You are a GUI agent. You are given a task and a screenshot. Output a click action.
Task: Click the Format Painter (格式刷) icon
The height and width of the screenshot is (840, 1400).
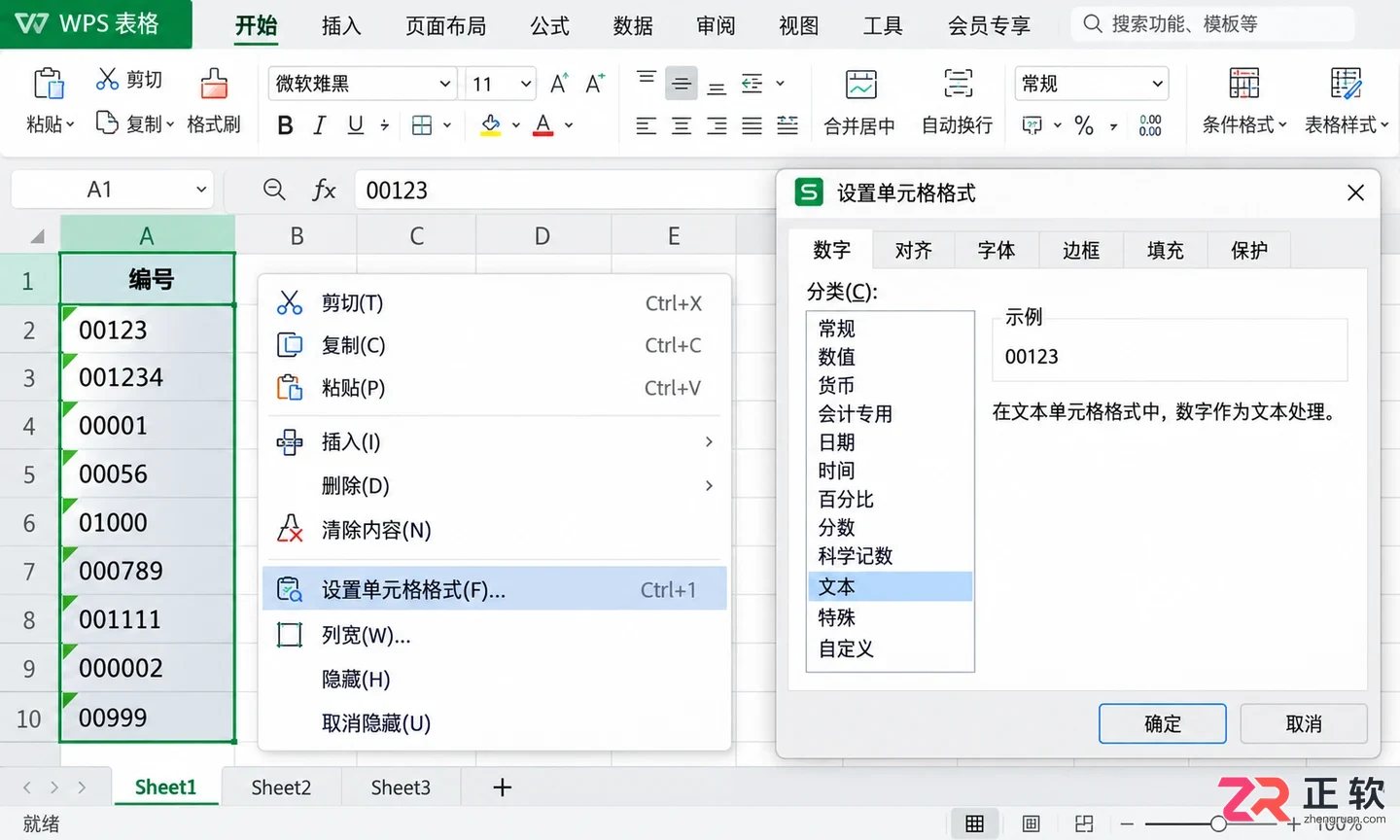tap(214, 84)
